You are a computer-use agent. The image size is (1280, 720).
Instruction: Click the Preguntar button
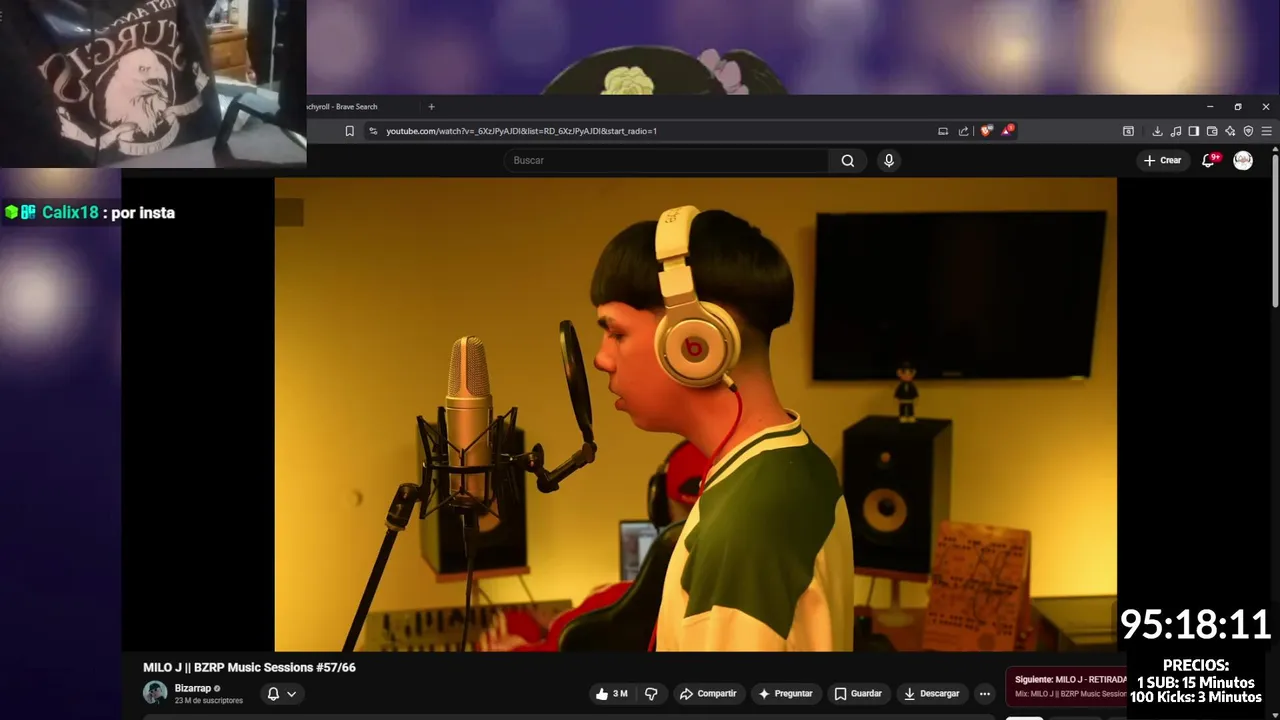tap(785, 694)
